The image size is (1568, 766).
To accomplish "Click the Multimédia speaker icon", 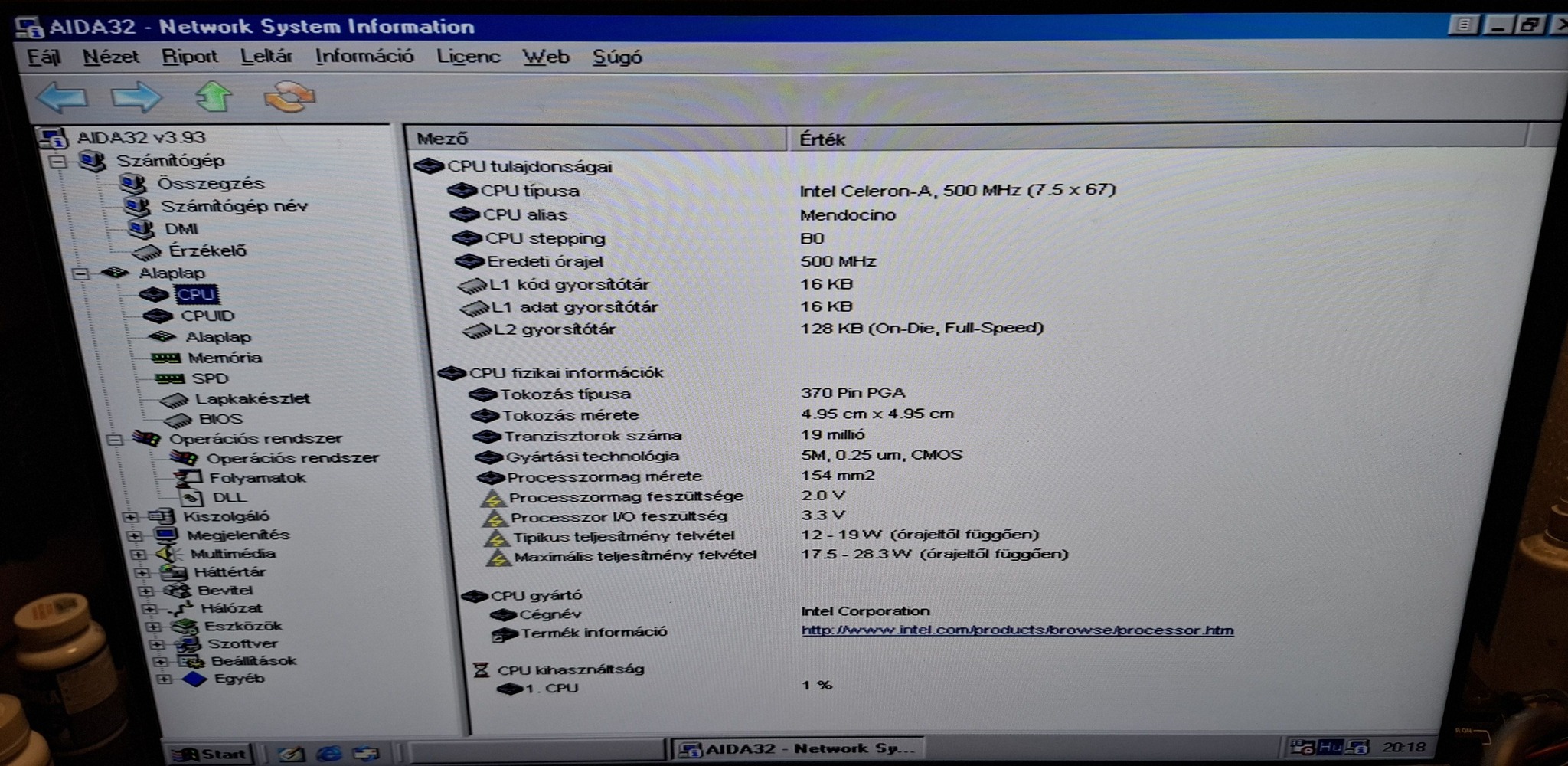I will click(168, 553).
